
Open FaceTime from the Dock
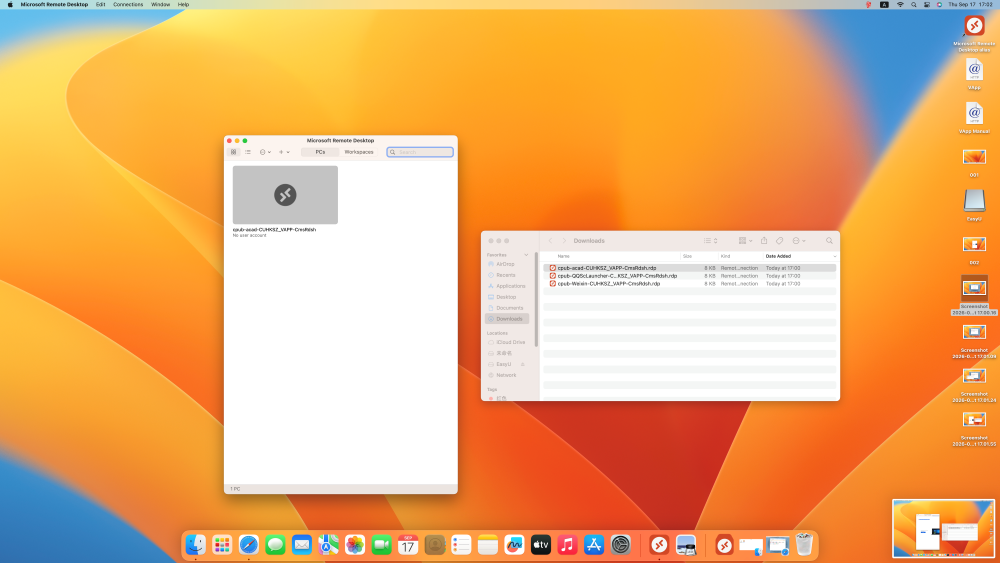[381, 545]
